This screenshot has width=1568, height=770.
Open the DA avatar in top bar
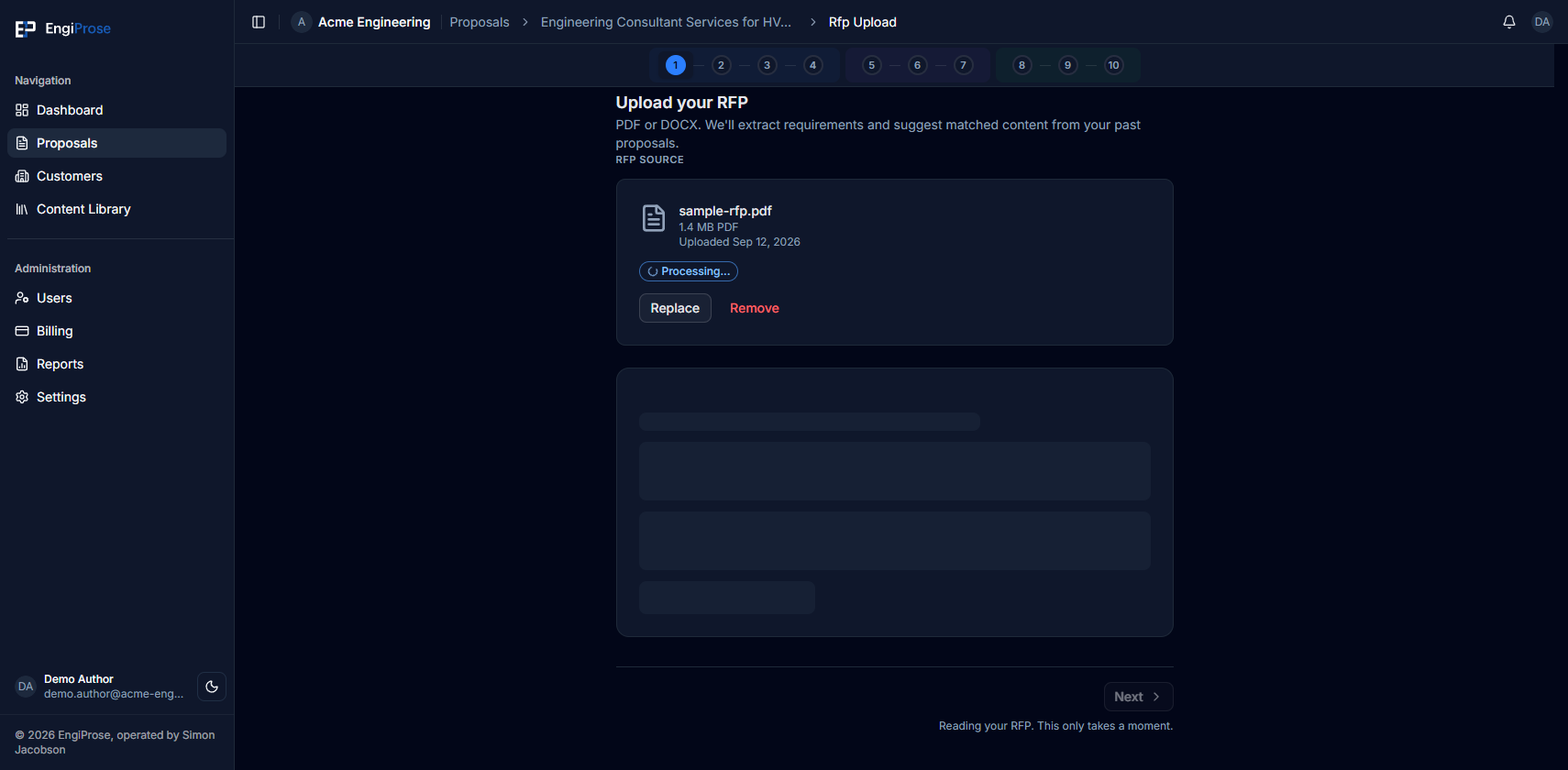pos(1542,22)
